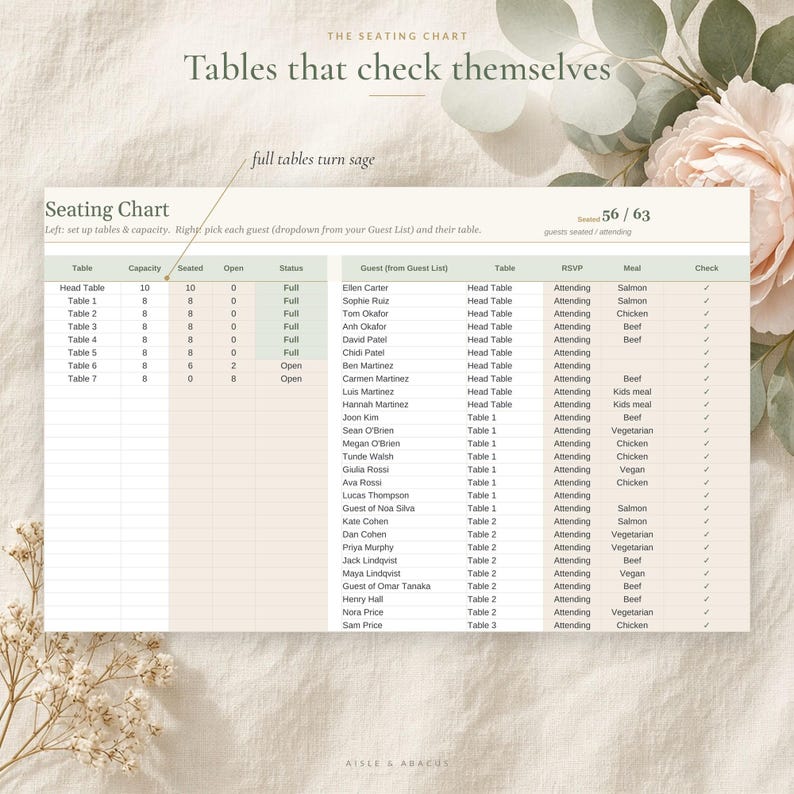Click the Meal value 'Vegetarian' for Sean O'Brien

coord(632,430)
